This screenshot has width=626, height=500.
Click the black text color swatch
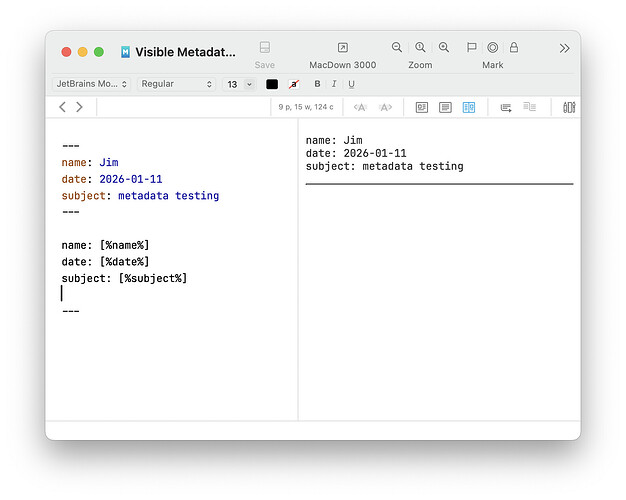(272, 84)
